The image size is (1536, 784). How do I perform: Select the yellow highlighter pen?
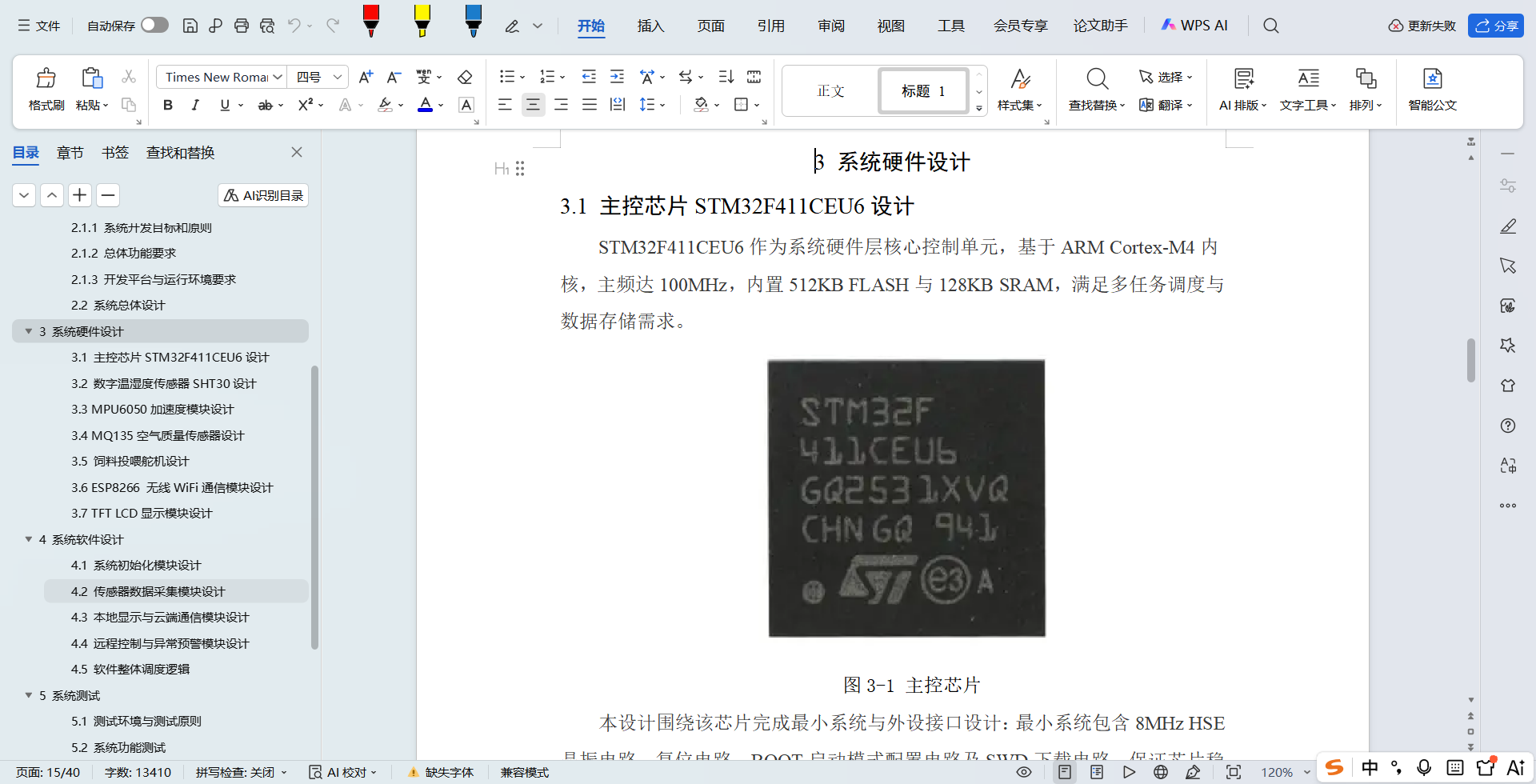pos(422,21)
